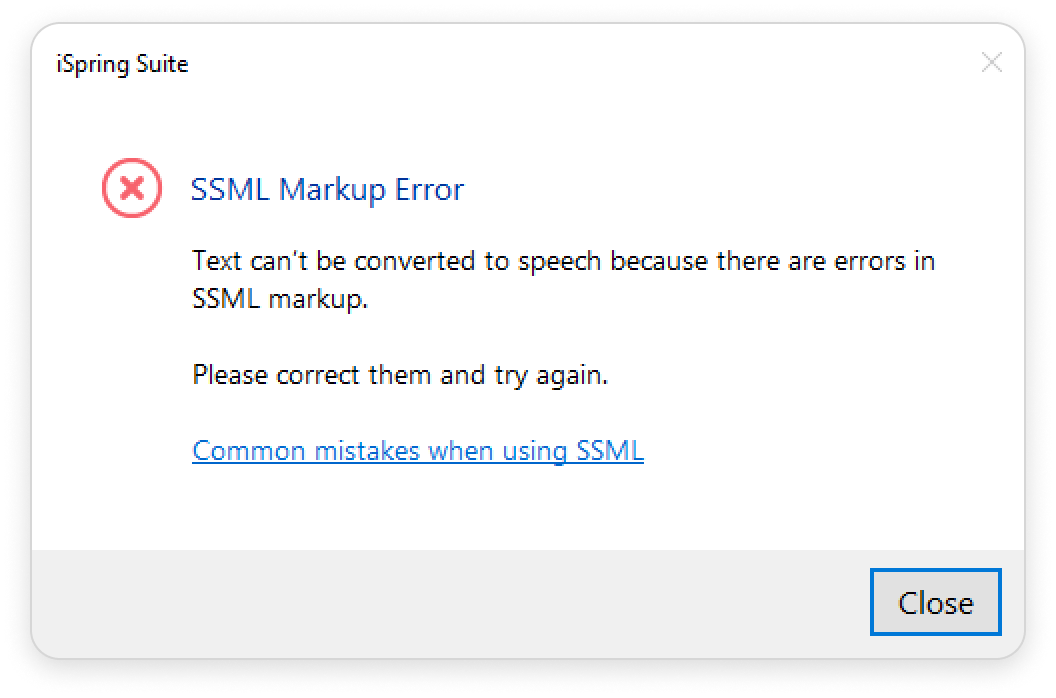Screen dimensions: 1056x698
Task: Click the 'SSML markup.' second message line
Action: click(x=280, y=299)
